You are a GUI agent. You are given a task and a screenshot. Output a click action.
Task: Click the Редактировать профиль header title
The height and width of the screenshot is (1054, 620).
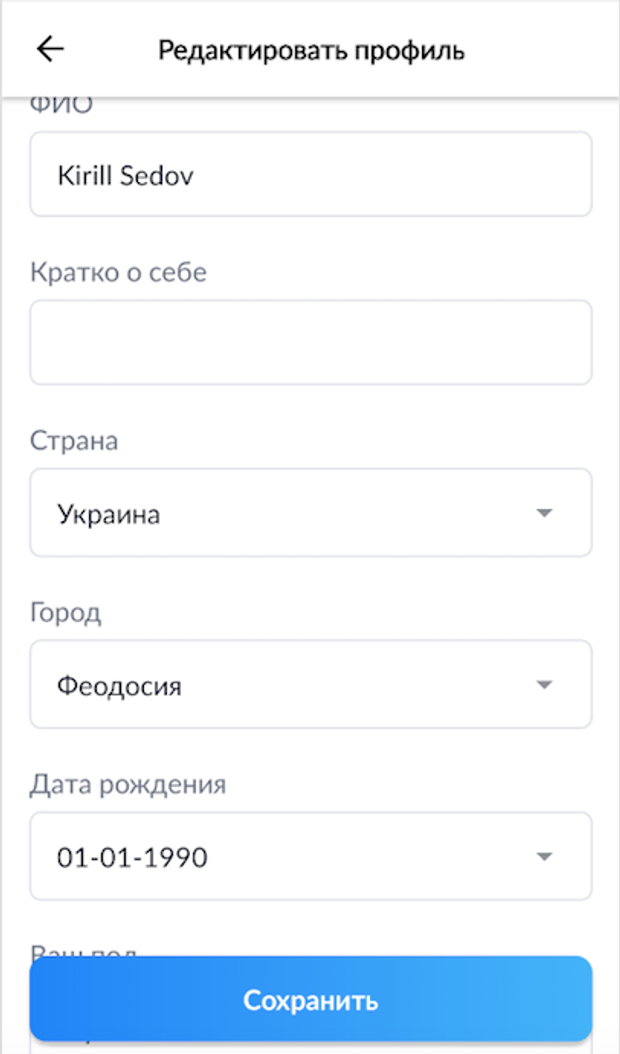tap(311, 50)
